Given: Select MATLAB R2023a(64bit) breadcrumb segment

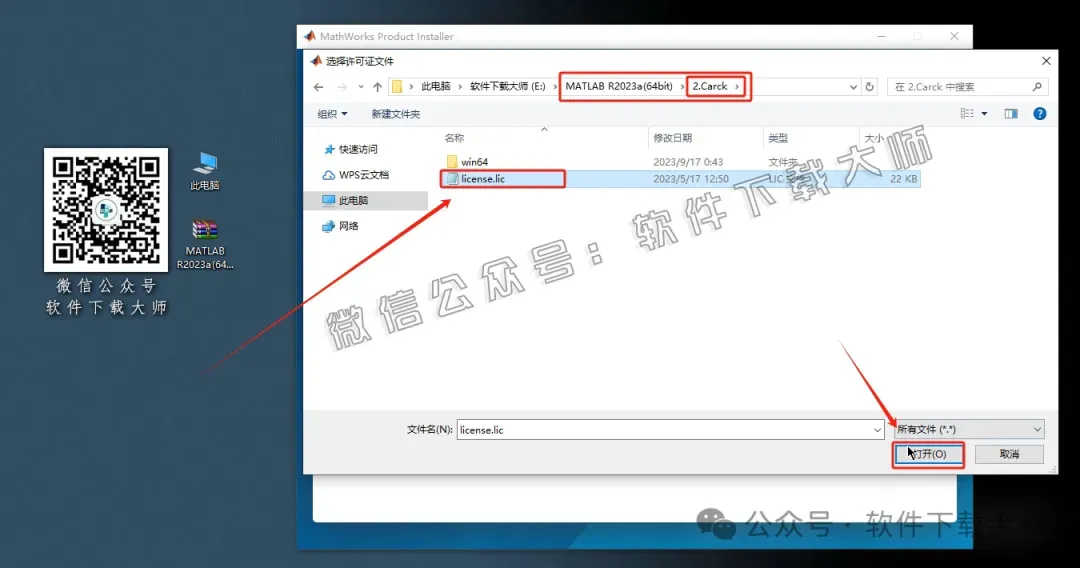Looking at the screenshot, I should point(619,86).
